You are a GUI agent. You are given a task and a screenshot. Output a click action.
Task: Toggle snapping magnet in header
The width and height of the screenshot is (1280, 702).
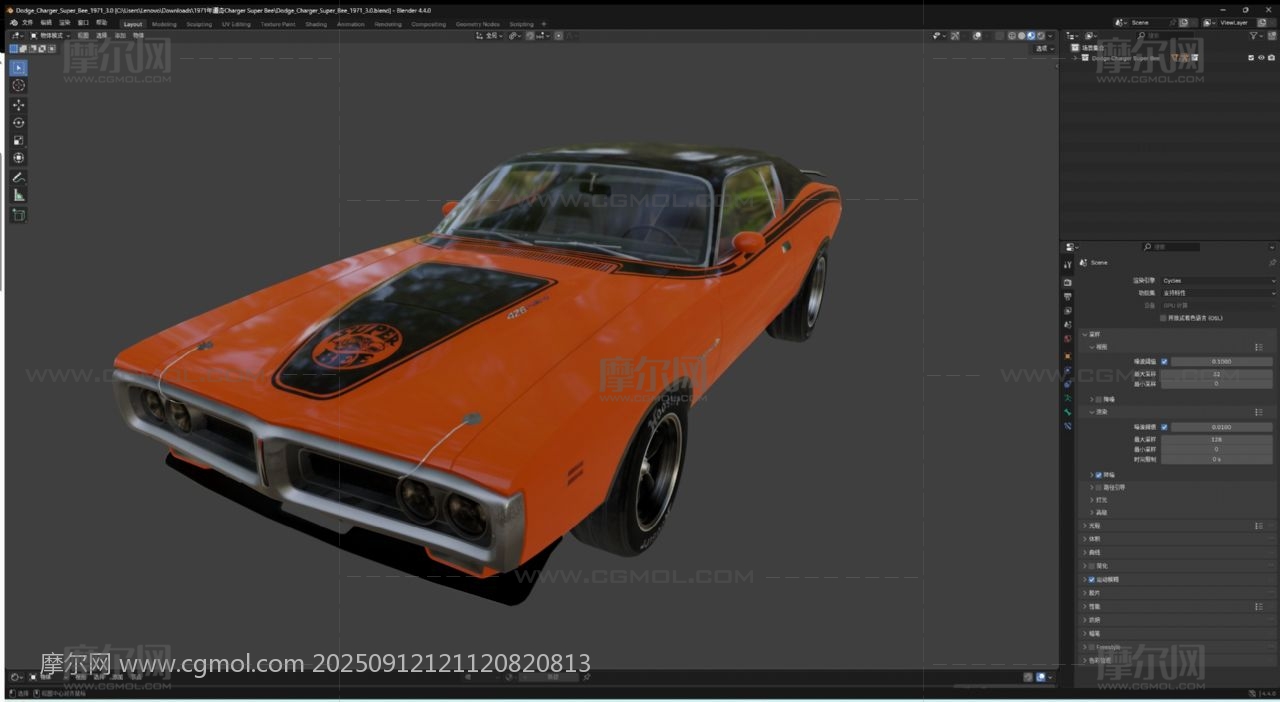pyautogui.click(x=530, y=35)
